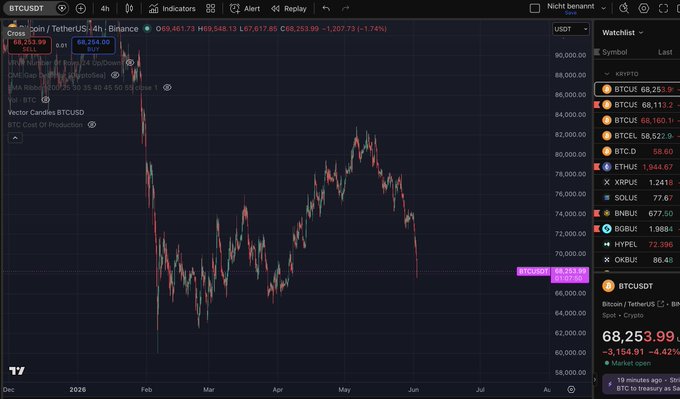Select the HYPEL row in watchlist
The width and height of the screenshot is (680, 399).
click(x=637, y=244)
